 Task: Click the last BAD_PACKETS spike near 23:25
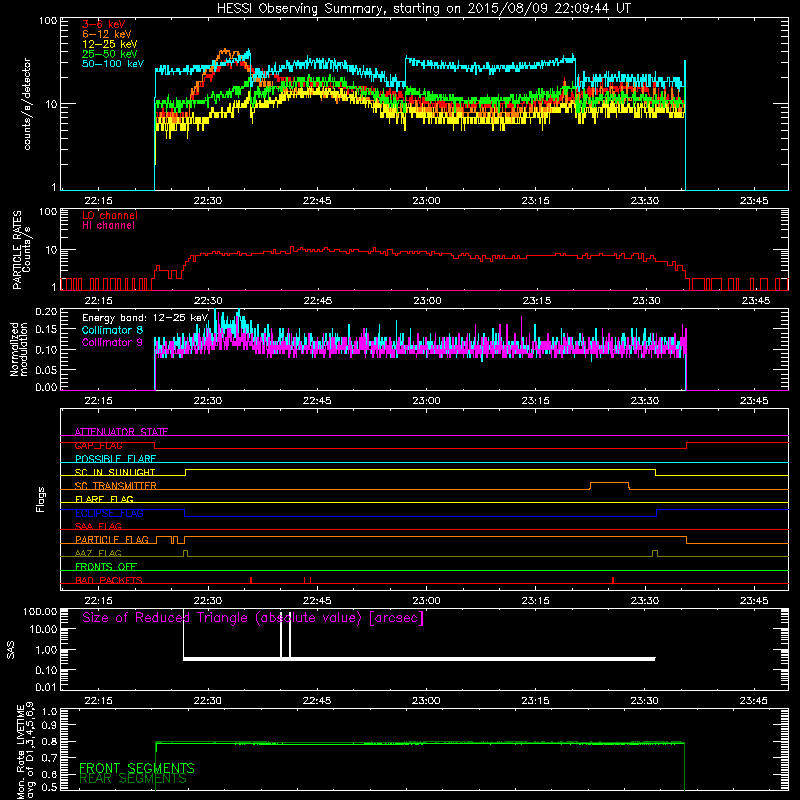tap(613, 580)
